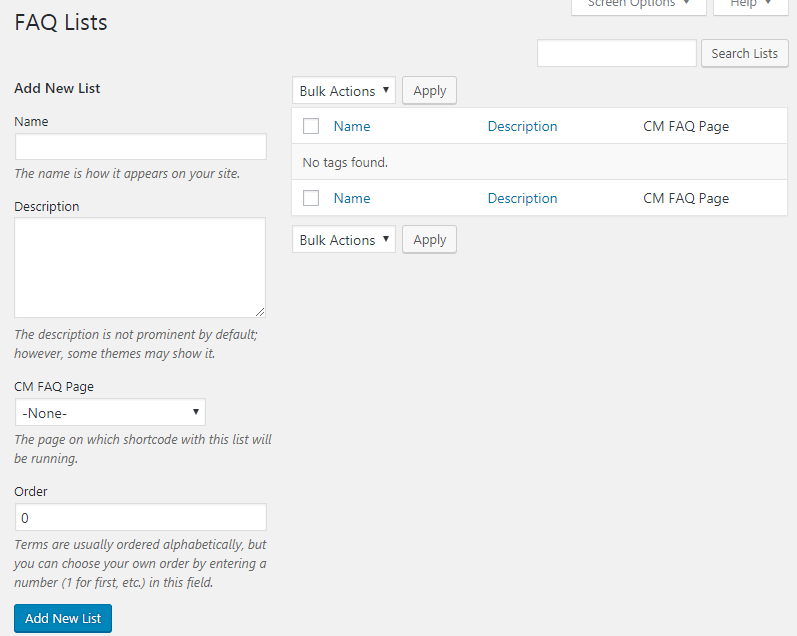
Task: Expand the CM FAQ Page select box
Action: click(110, 412)
